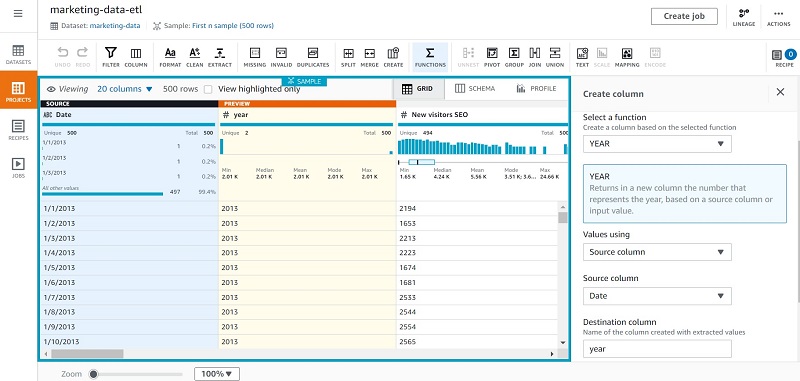The width and height of the screenshot is (800, 381).
Task: Close the Create column panel
Action: click(x=780, y=92)
